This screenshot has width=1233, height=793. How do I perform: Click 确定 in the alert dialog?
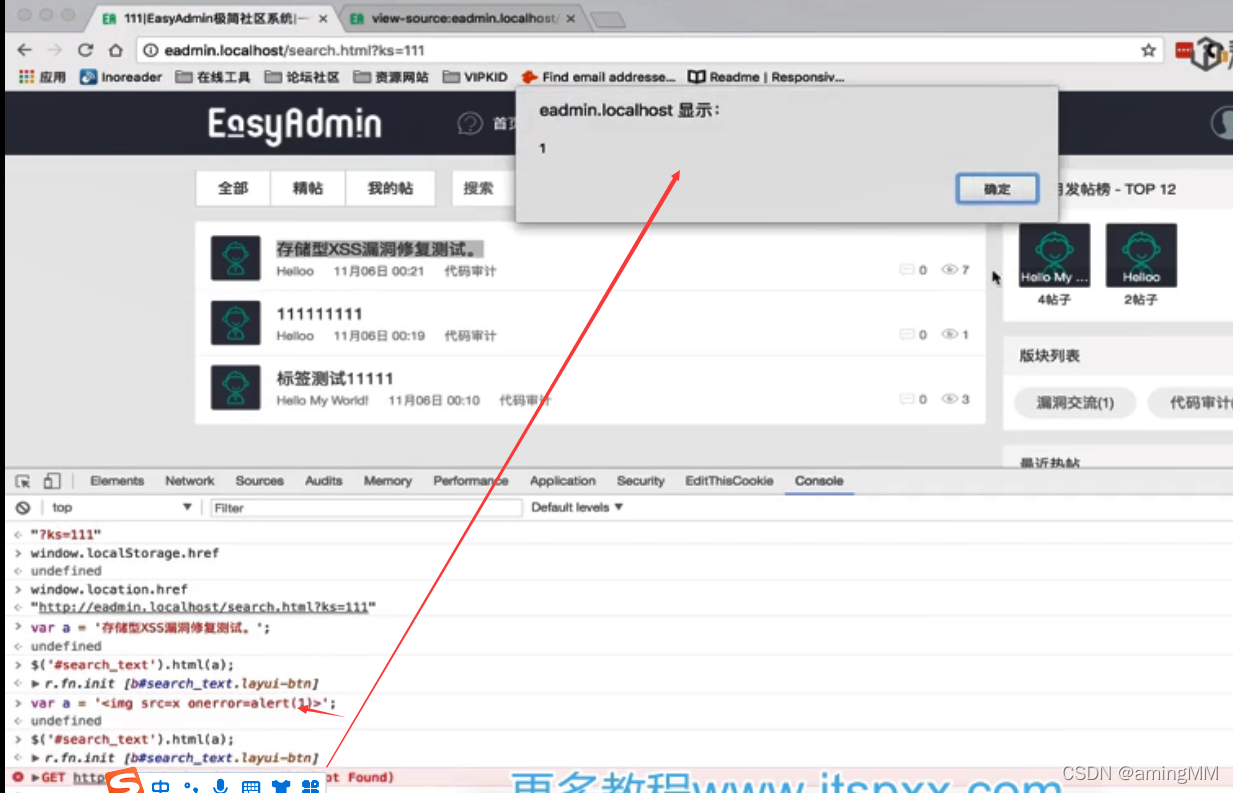(997, 189)
